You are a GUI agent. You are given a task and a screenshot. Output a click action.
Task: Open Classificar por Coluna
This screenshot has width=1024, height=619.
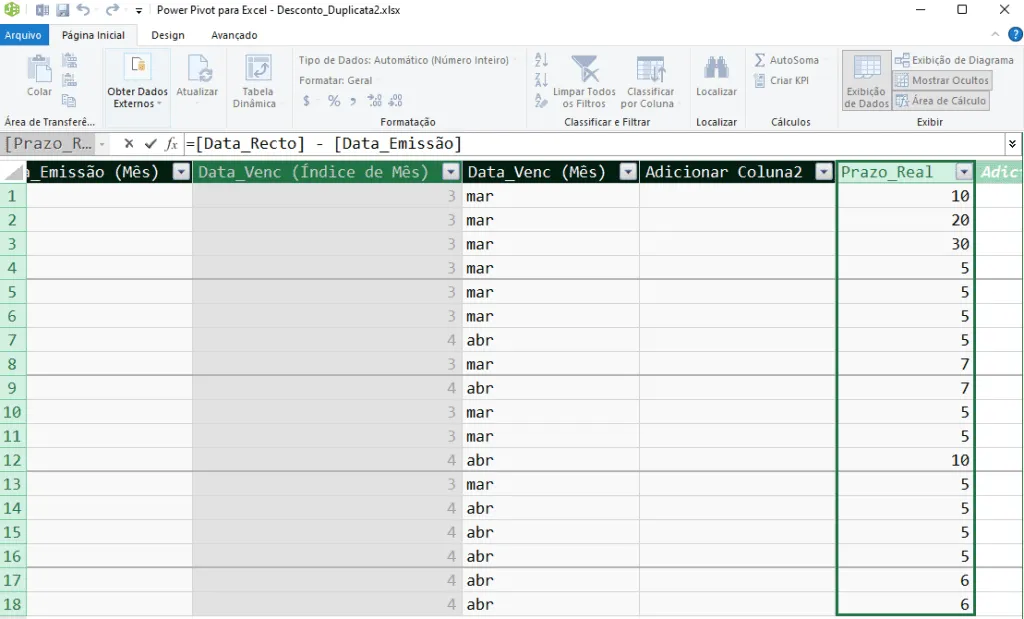pyautogui.click(x=650, y=81)
